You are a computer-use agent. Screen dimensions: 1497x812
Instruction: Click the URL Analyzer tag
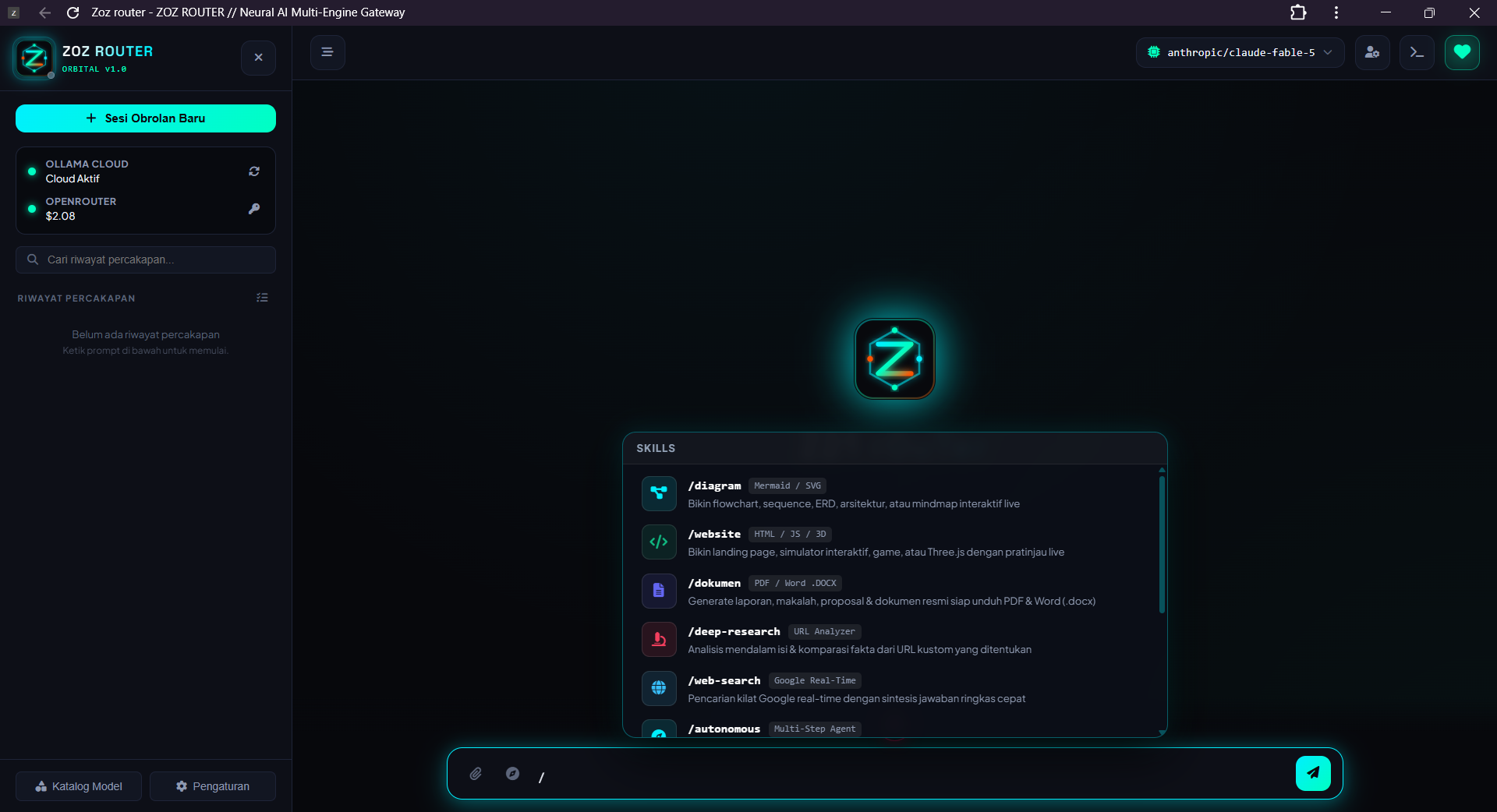click(x=824, y=631)
